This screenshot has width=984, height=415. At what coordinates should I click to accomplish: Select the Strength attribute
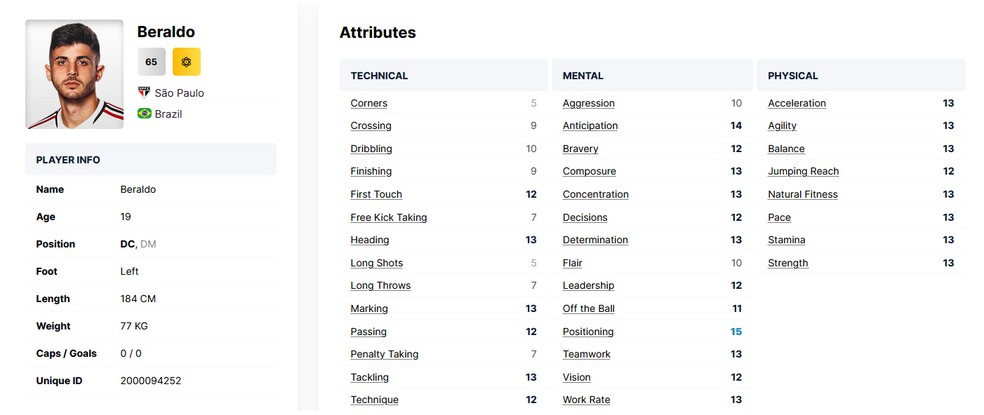click(x=788, y=263)
